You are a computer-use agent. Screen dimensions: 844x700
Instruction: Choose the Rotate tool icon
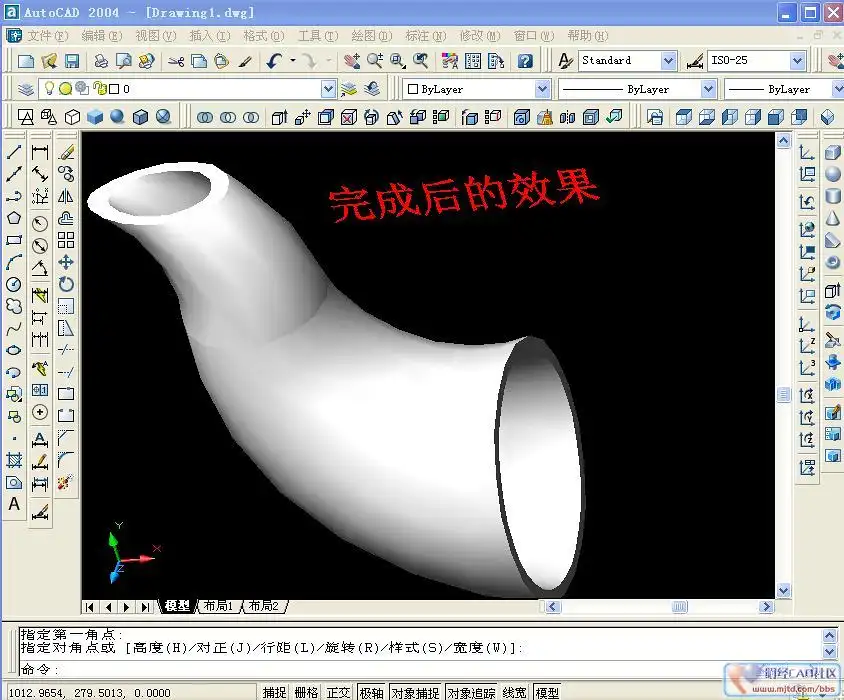pos(66,284)
